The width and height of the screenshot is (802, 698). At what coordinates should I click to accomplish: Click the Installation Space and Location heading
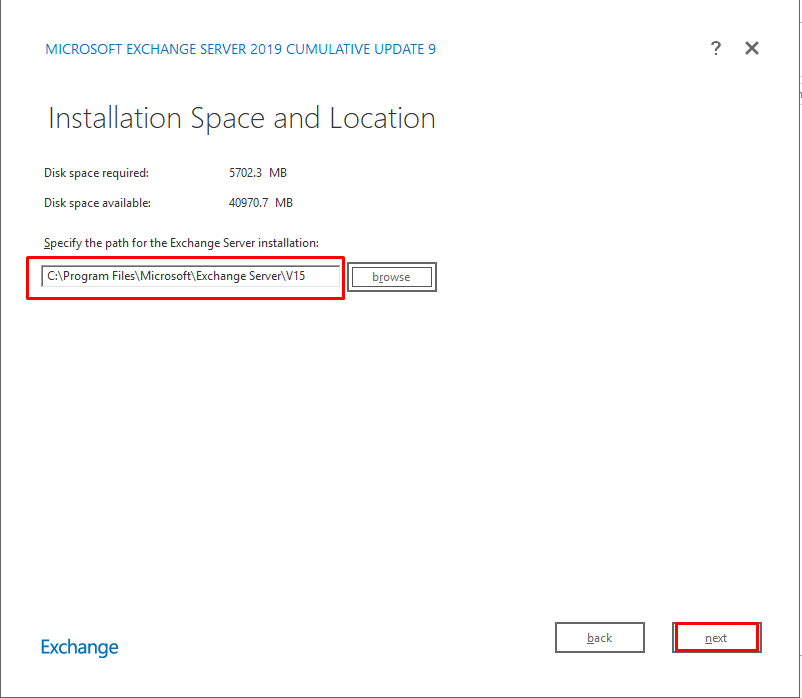pyautogui.click(x=241, y=118)
